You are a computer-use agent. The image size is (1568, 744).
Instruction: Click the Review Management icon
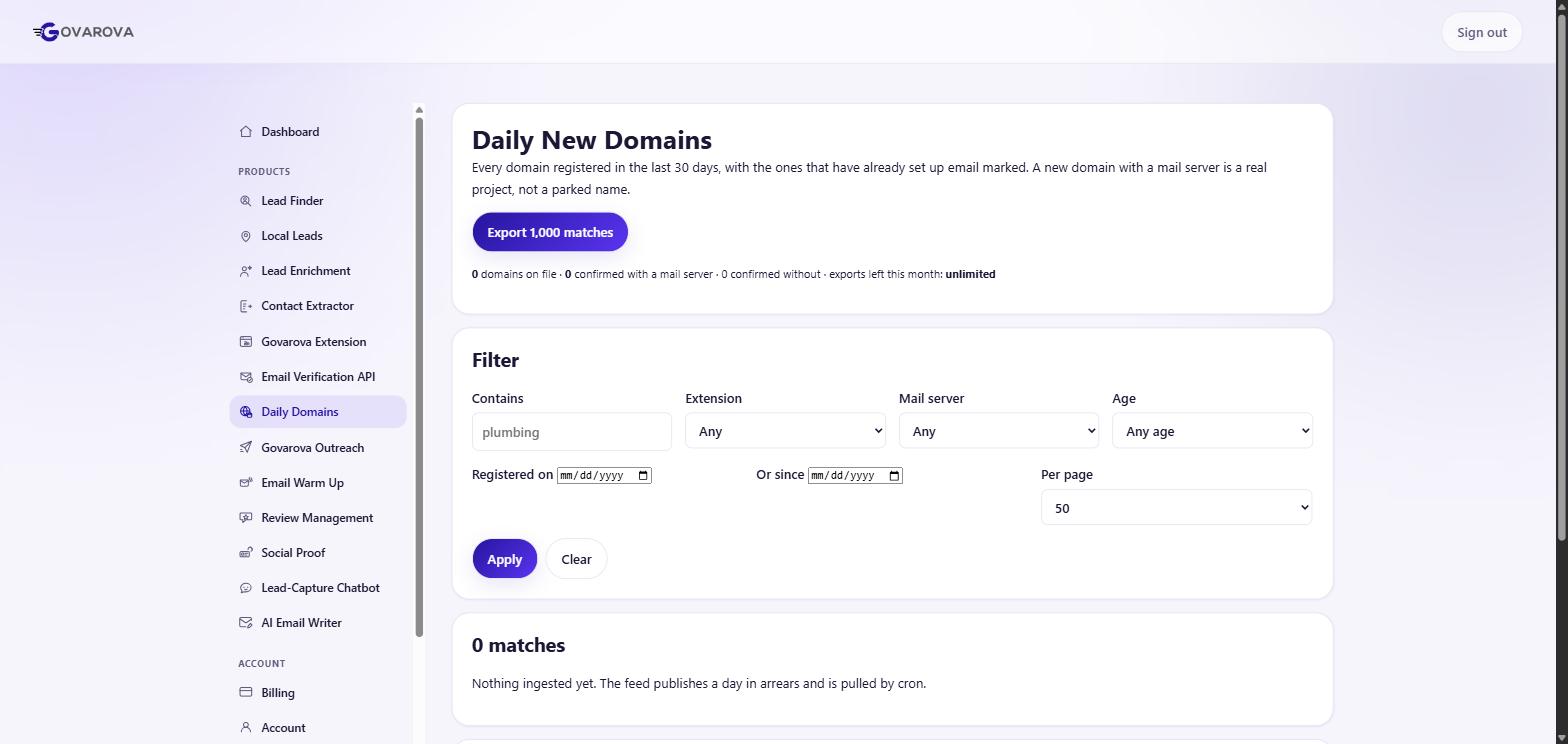click(246, 518)
